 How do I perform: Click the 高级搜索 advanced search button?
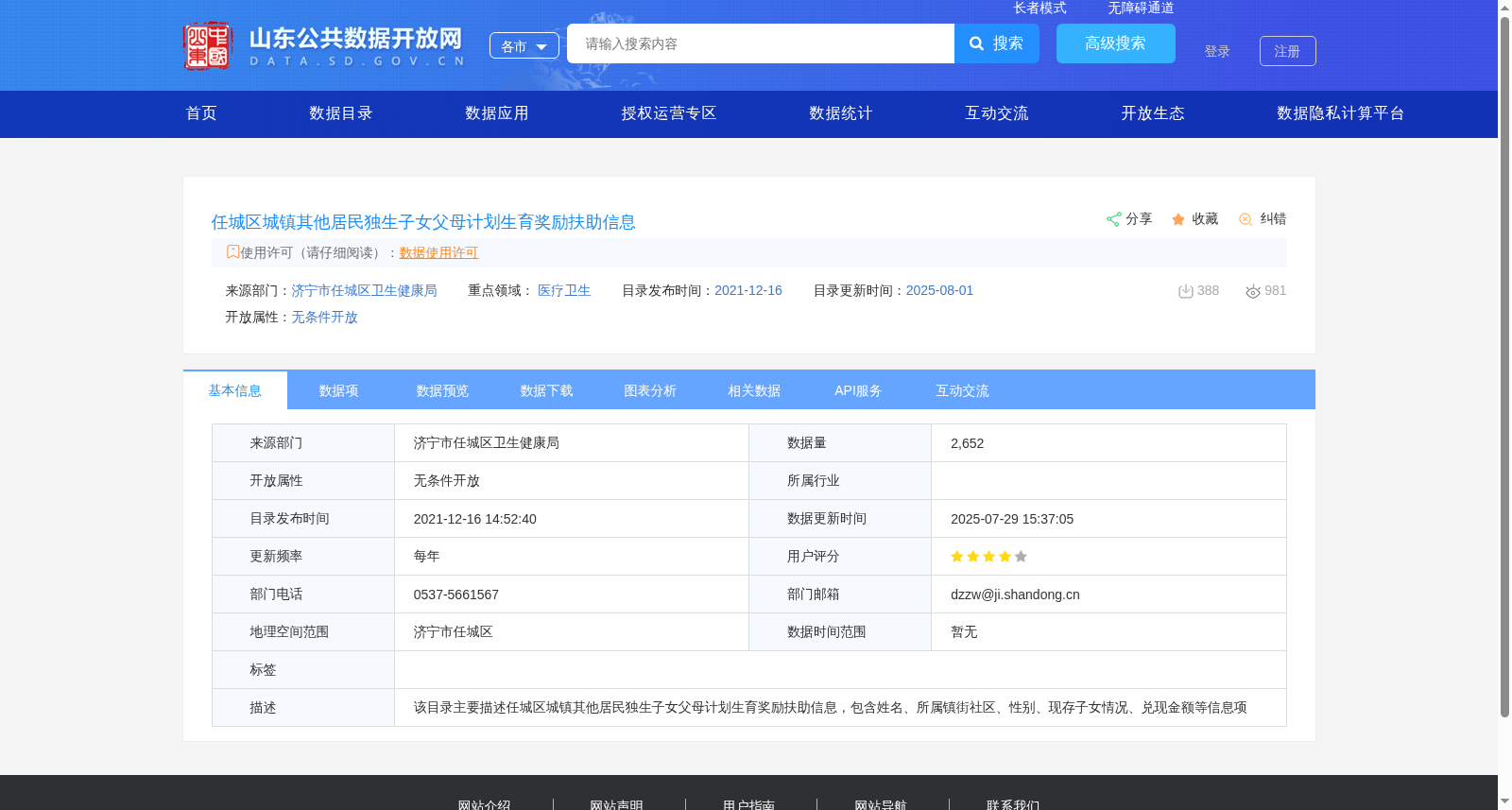(1116, 43)
